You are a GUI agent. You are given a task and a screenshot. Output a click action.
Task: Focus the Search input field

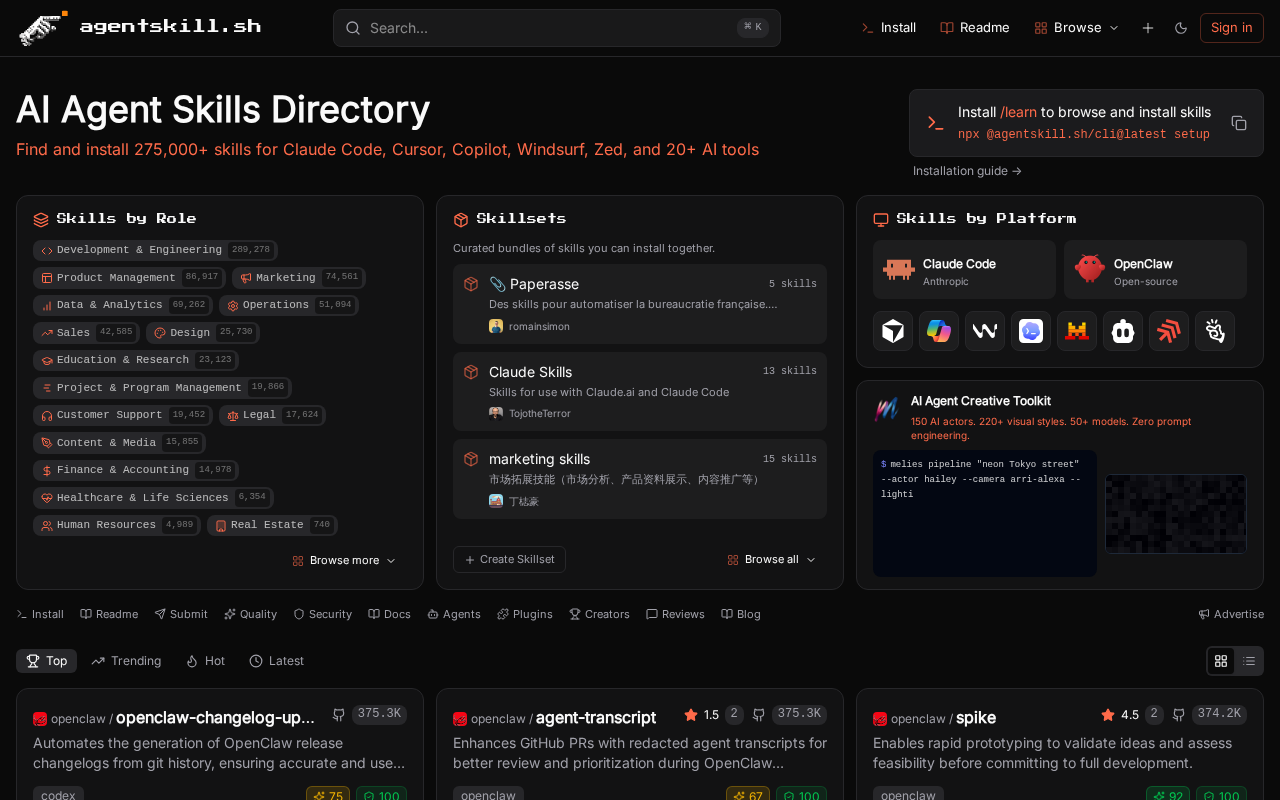pyautogui.click(x=556, y=28)
